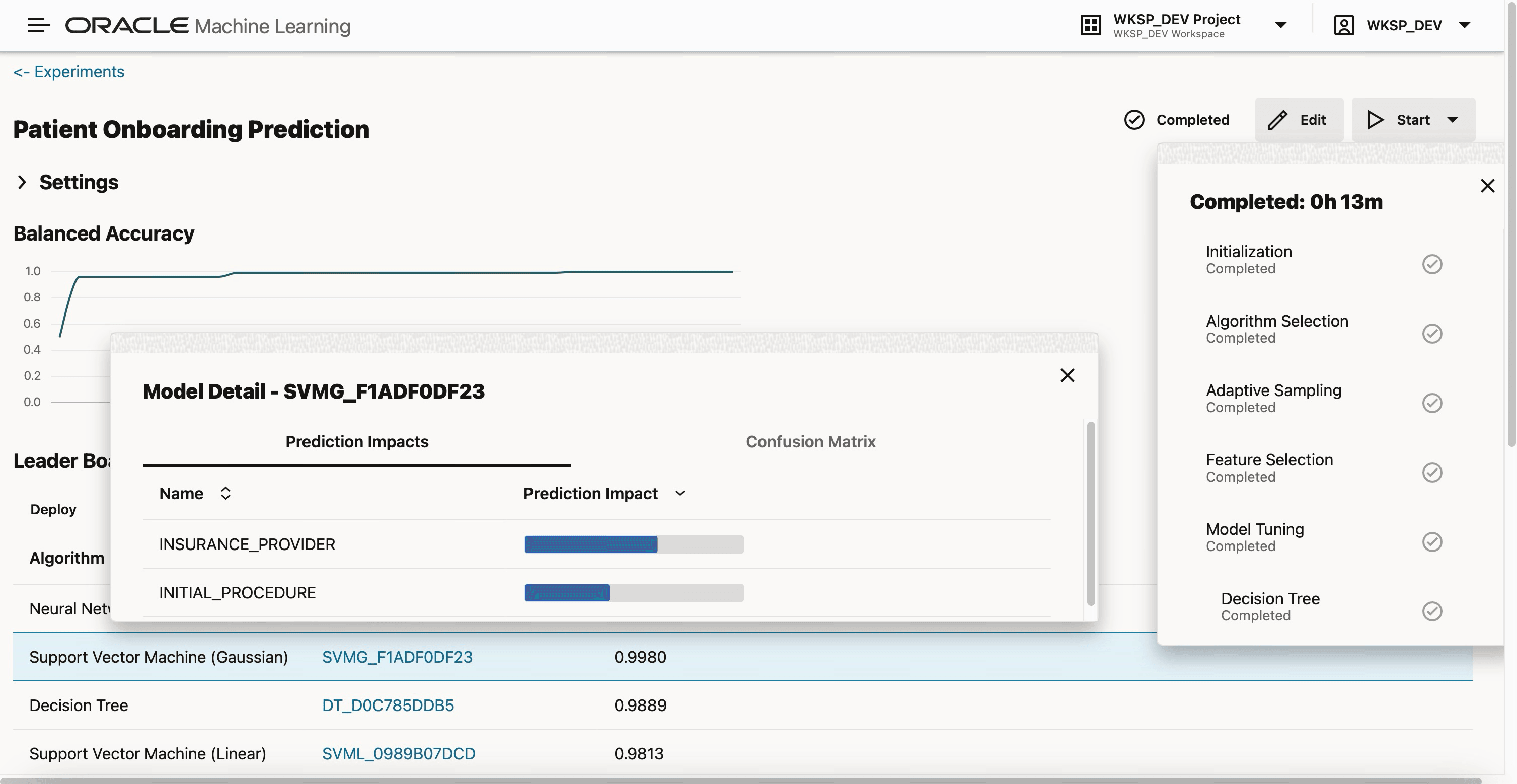Click the project grid icon
Image resolution: width=1517 pixels, height=784 pixels.
(1091, 25)
